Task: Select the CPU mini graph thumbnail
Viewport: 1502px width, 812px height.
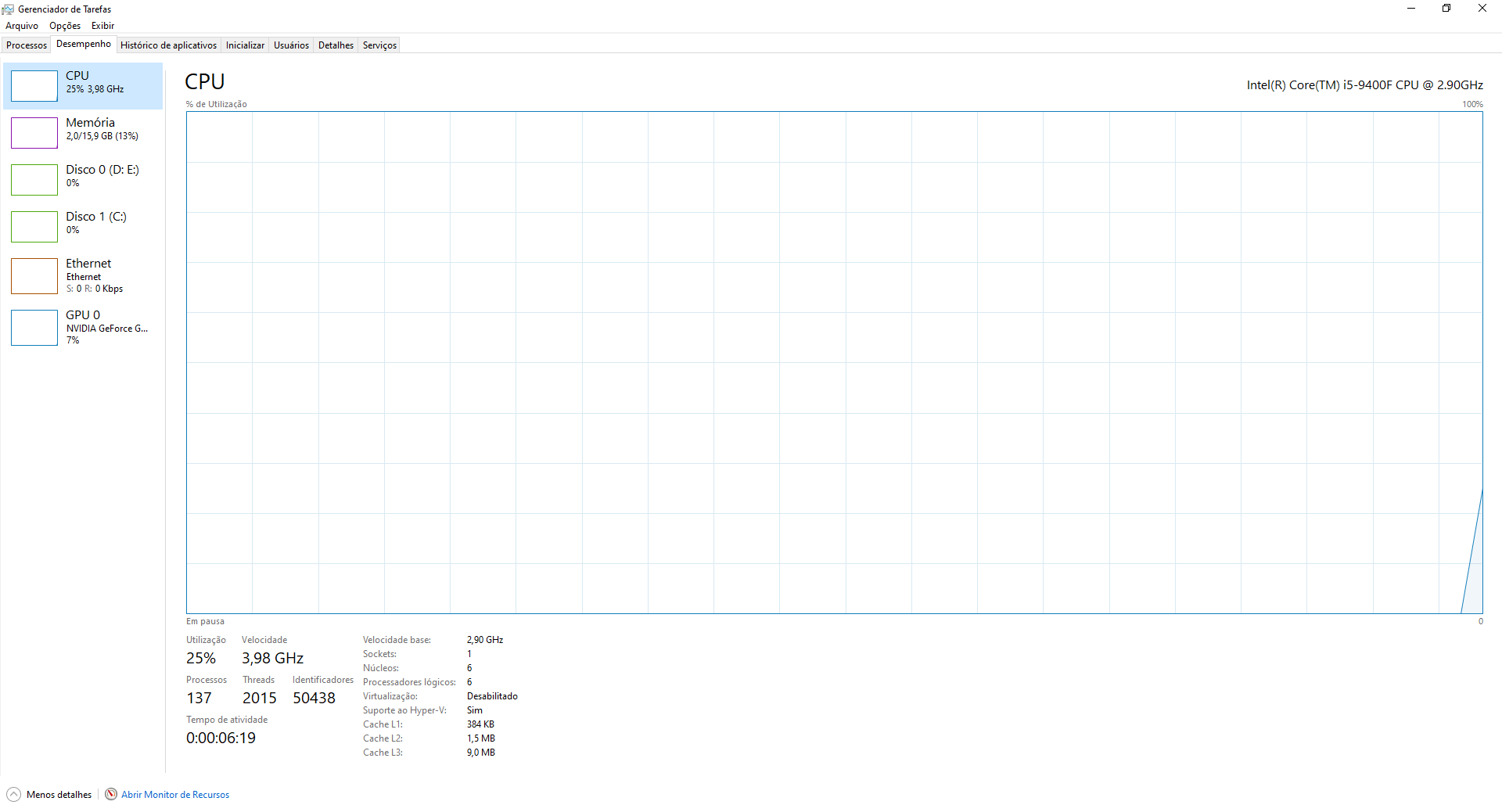Action: click(x=34, y=86)
